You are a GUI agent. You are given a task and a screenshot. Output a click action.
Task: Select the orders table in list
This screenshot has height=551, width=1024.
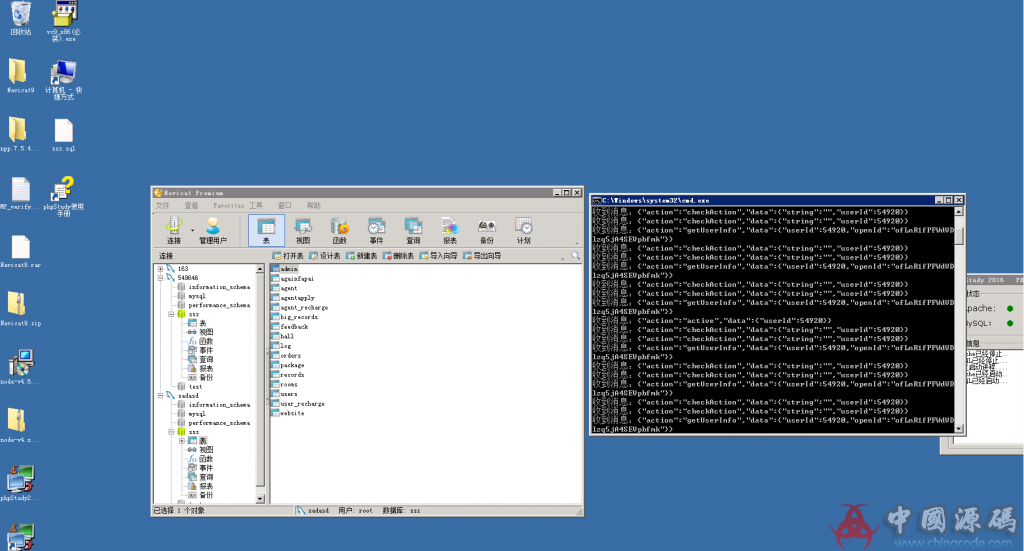point(287,356)
